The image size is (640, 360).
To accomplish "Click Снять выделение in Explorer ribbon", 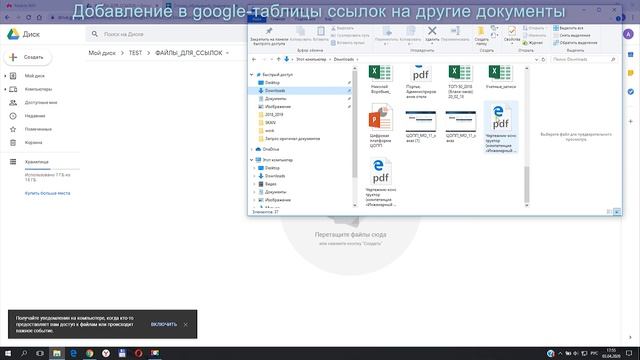I will click(x=571, y=36).
